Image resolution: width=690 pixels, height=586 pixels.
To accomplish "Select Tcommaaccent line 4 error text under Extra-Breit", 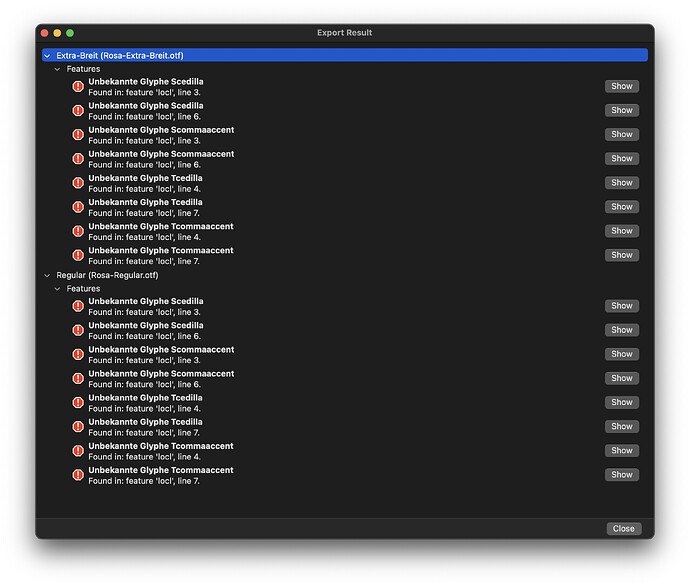I will tap(160, 231).
